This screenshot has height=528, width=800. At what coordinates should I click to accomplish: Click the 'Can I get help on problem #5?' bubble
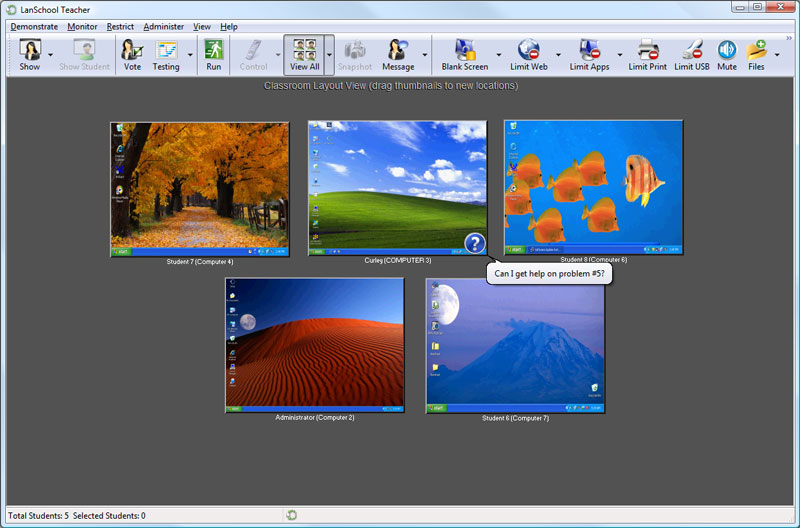tap(549, 273)
